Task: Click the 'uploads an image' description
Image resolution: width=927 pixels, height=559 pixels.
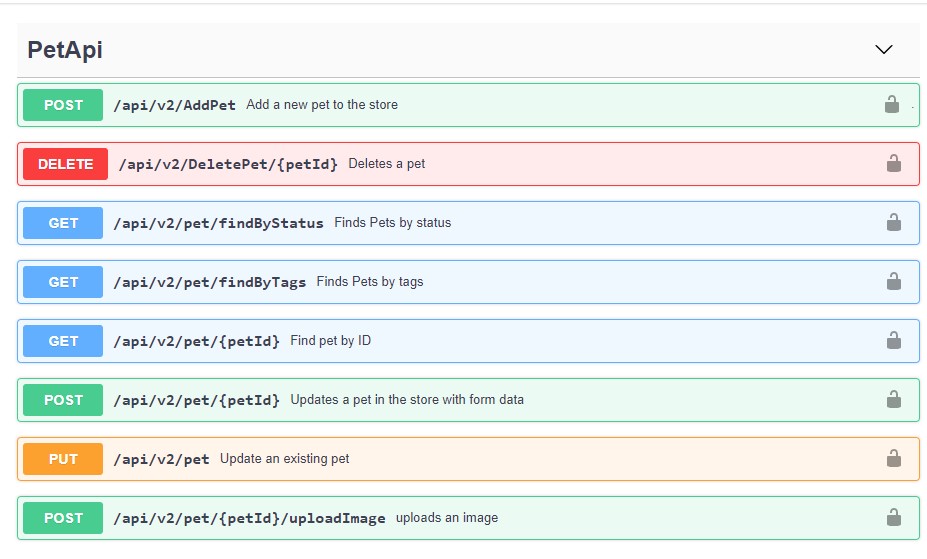Action: tap(447, 518)
